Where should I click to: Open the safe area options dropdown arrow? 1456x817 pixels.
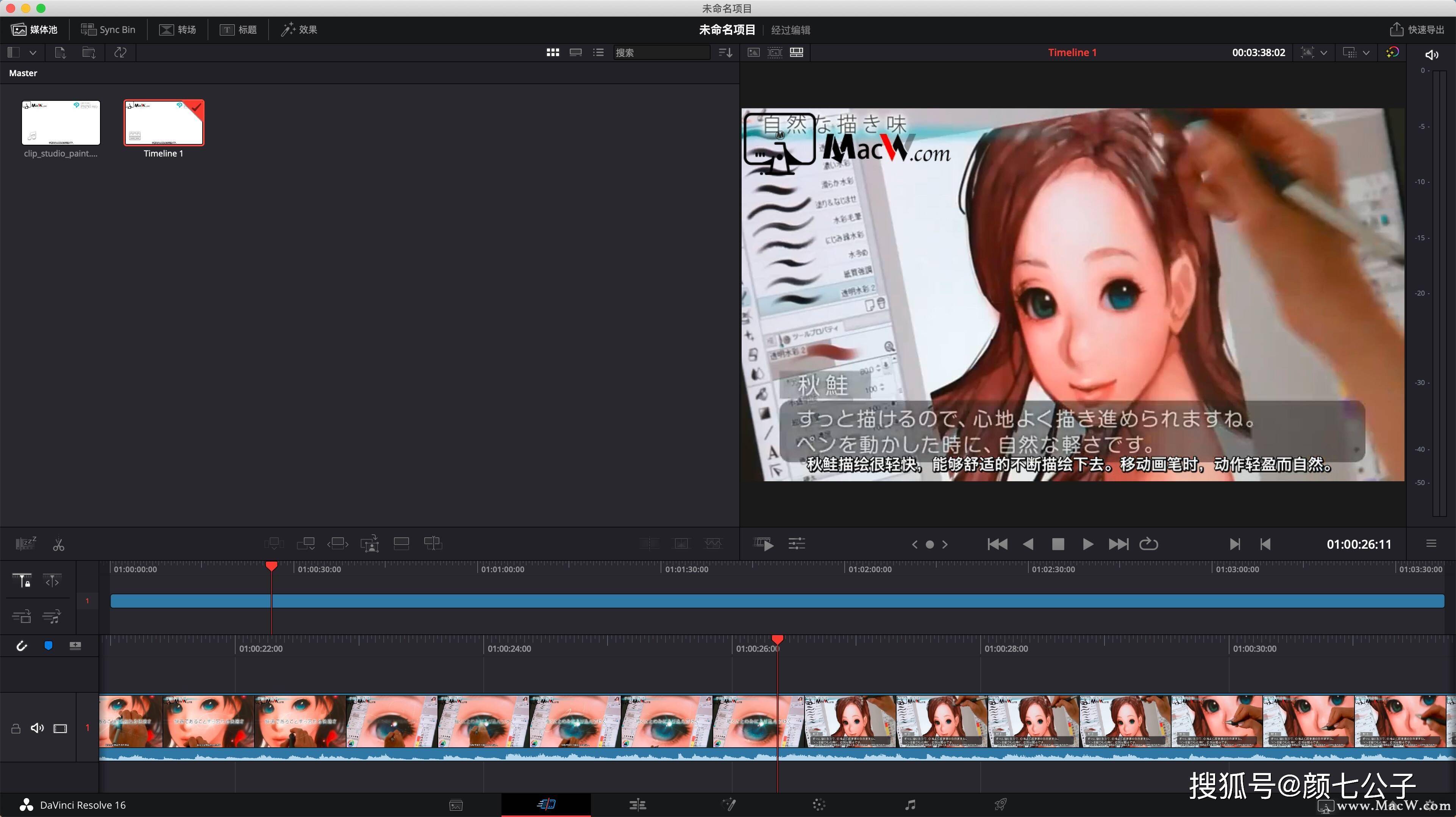pos(1365,53)
